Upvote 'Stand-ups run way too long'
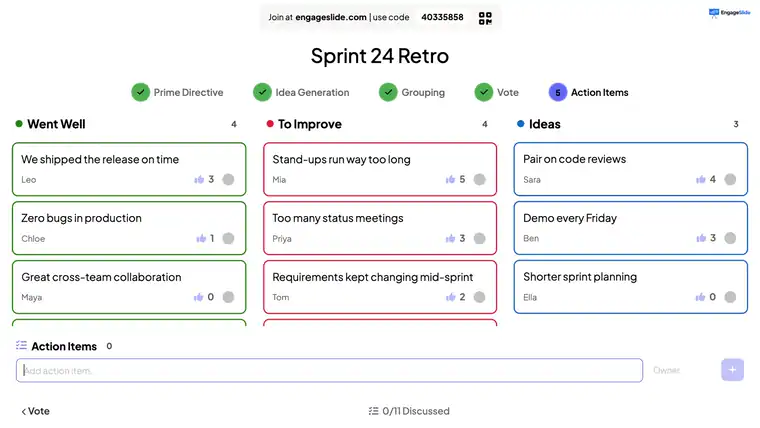760x428 pixels. click(x=450, y=179)
